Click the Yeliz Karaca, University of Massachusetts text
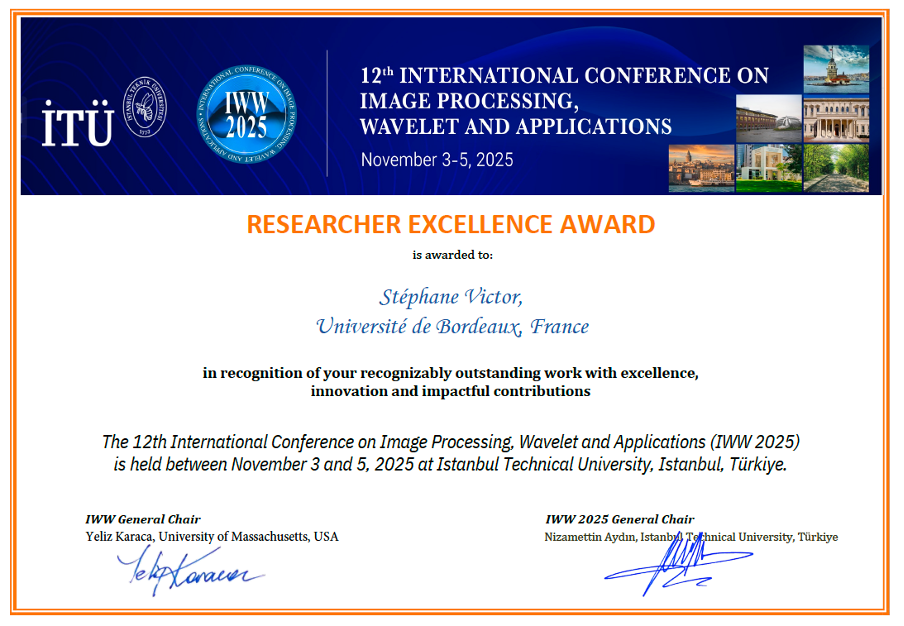Viewport: 904px width, 626px height. tap(212, 537)
